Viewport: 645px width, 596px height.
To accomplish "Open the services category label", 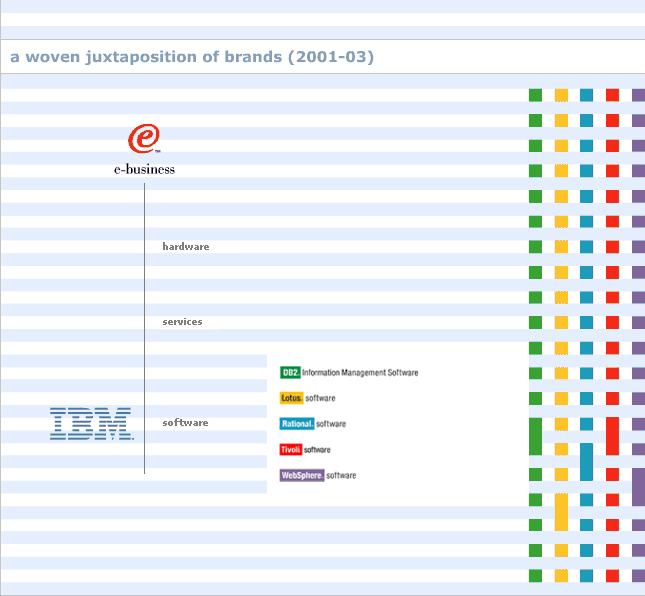I will click(182, 322).
